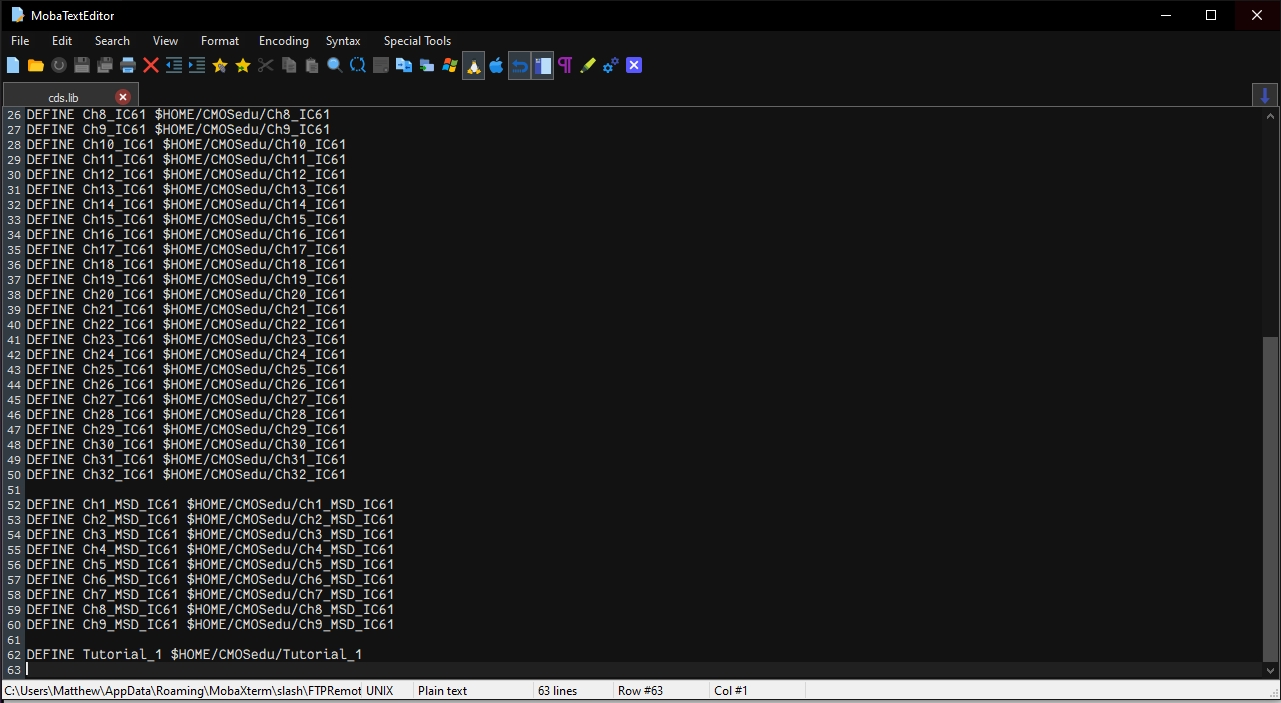
Task: Click the DEFINE Ch15_IC61 line
Action: pyautogui.click(x=186, y=220)
